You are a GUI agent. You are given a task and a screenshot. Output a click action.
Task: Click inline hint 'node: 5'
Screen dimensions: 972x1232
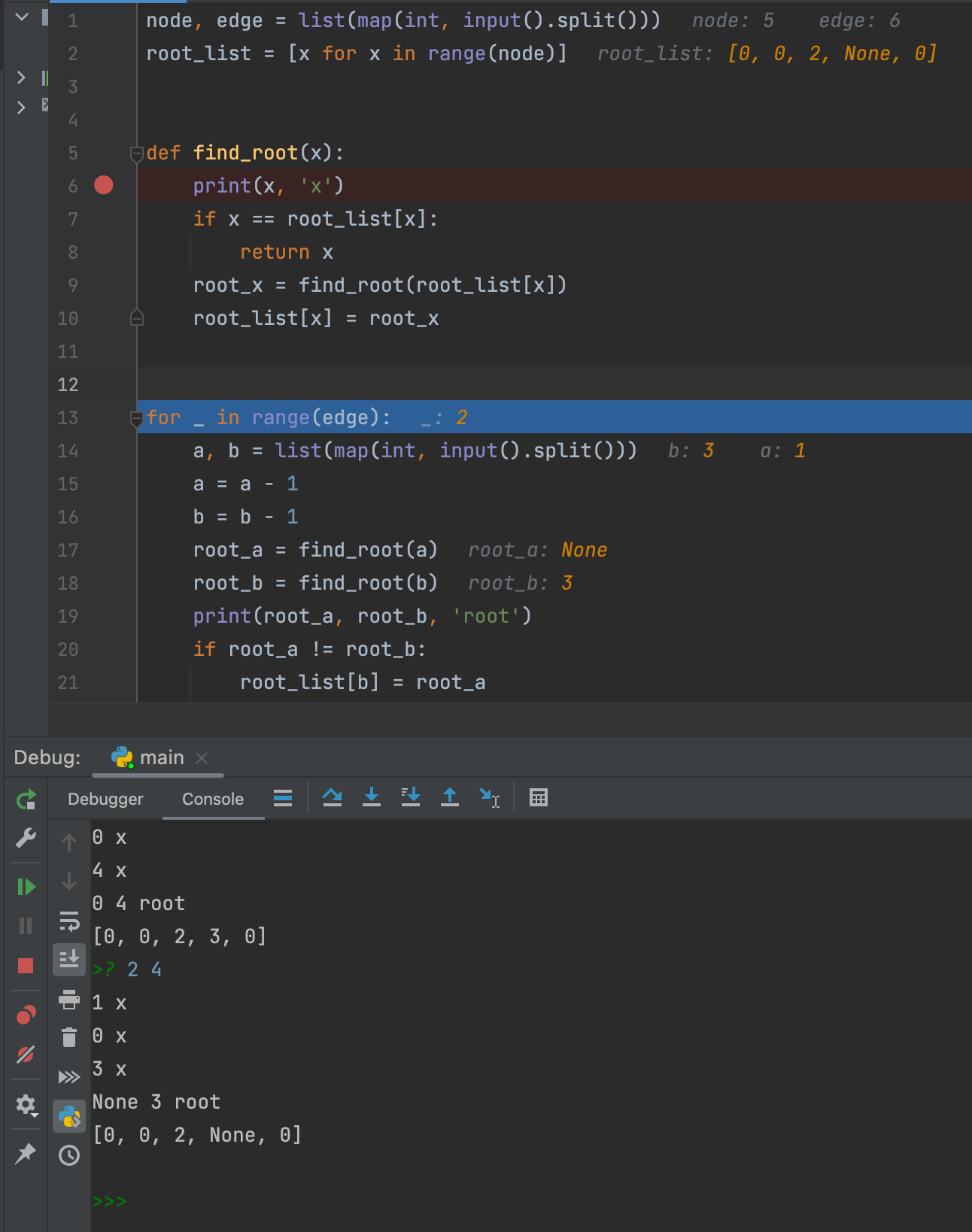pos(733,20)
